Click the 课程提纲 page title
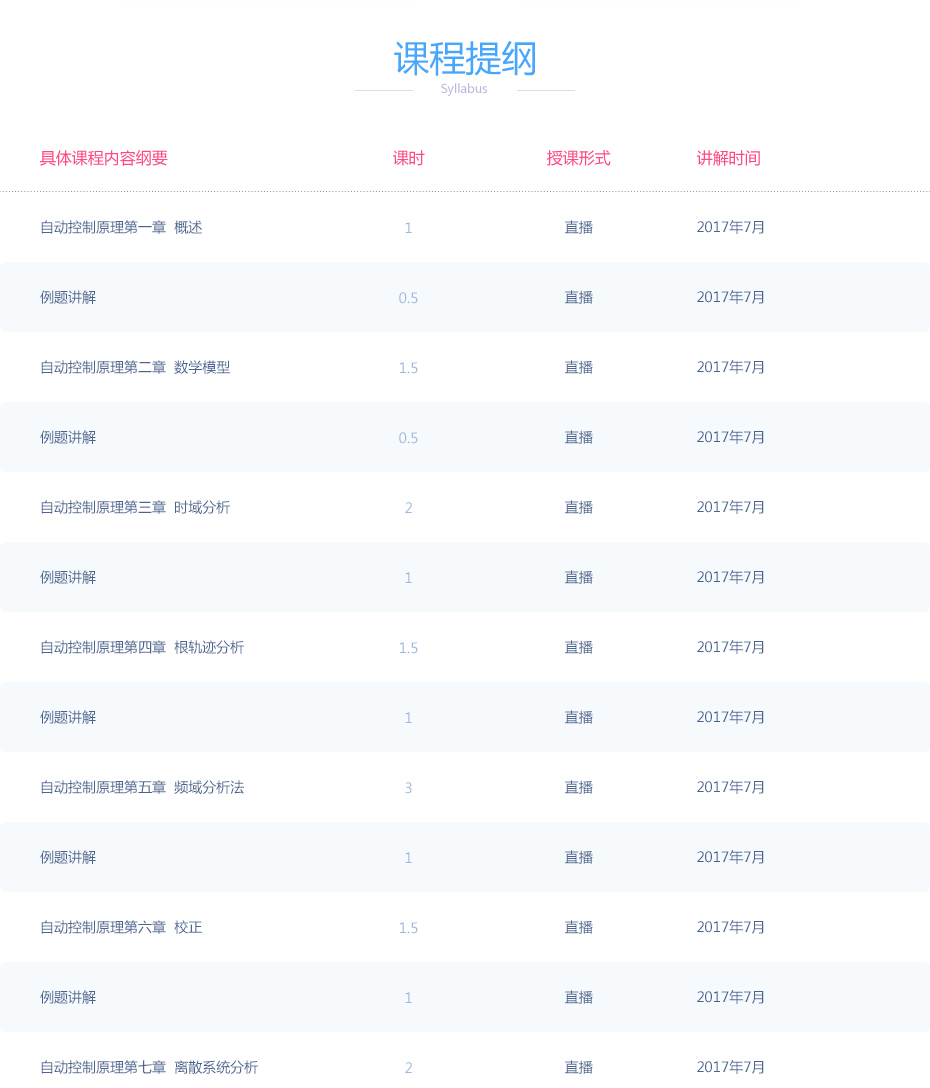The height and width of the screenshot is (1088, 930). click(x=465, y=58)
